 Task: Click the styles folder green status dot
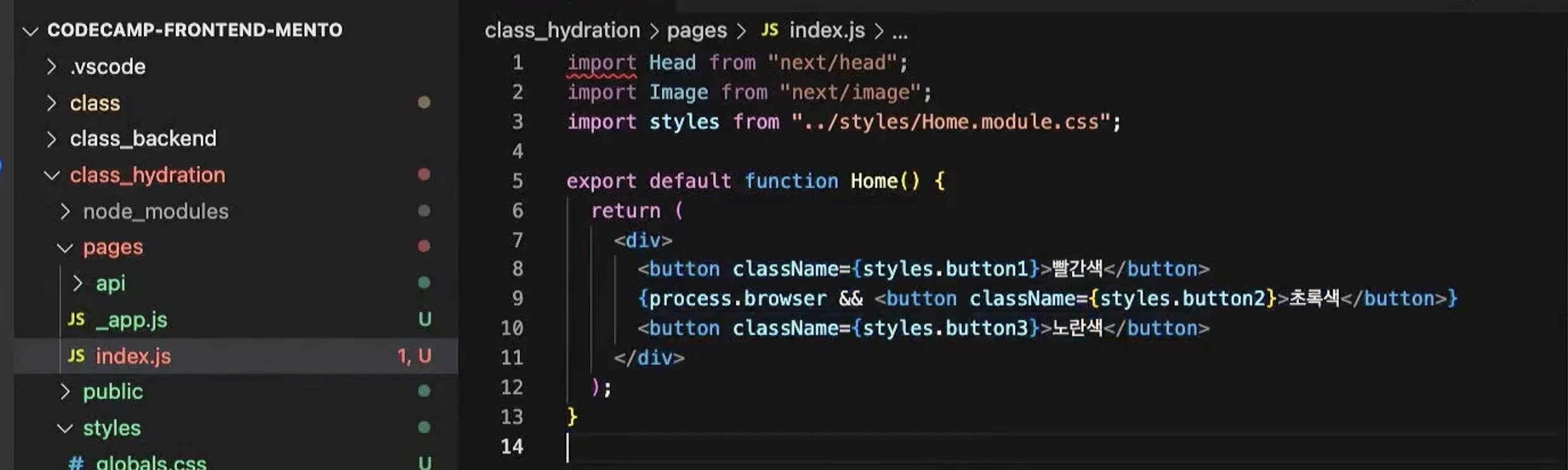(424, 428)
